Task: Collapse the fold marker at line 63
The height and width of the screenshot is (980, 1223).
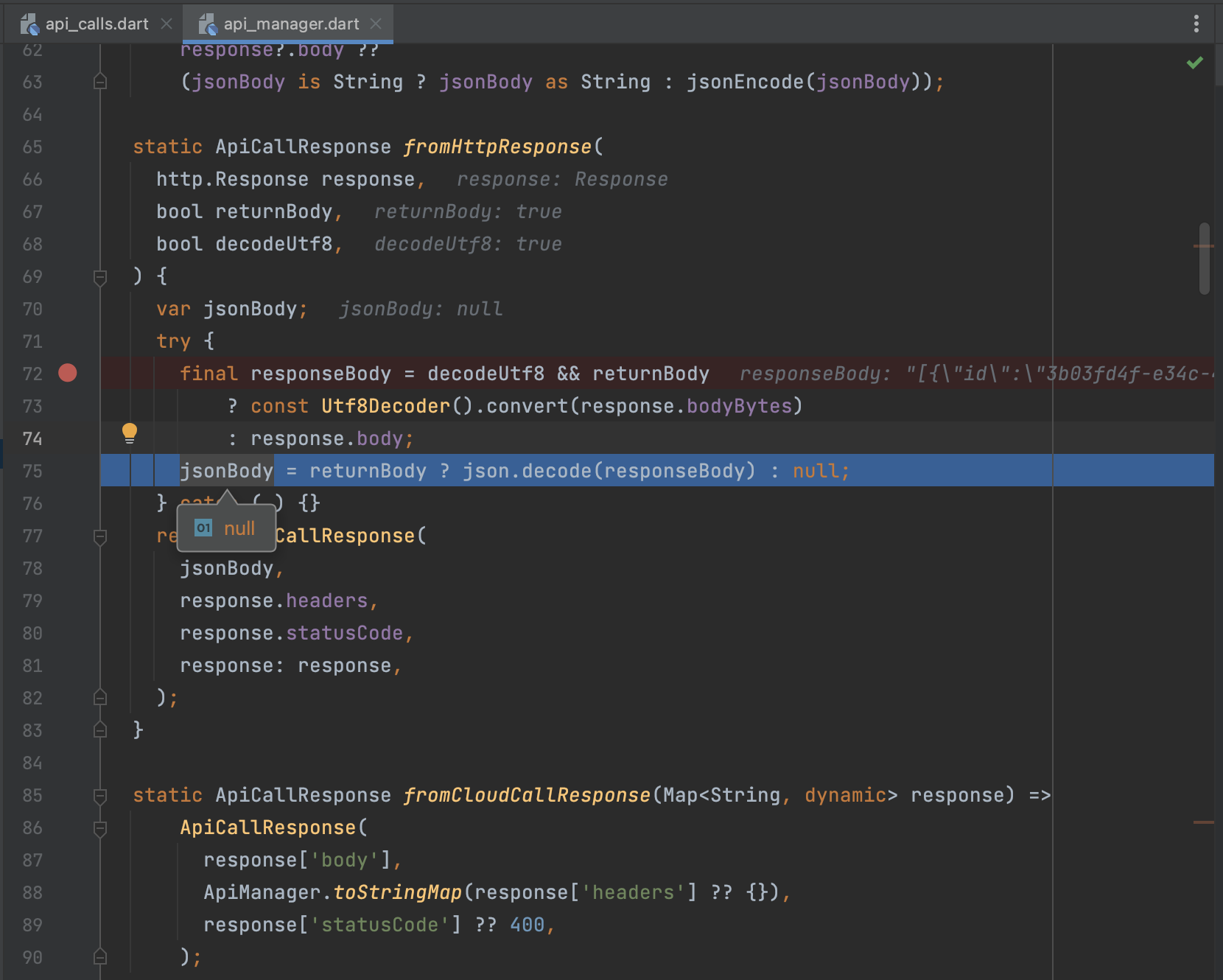Action: click(100, 82)
